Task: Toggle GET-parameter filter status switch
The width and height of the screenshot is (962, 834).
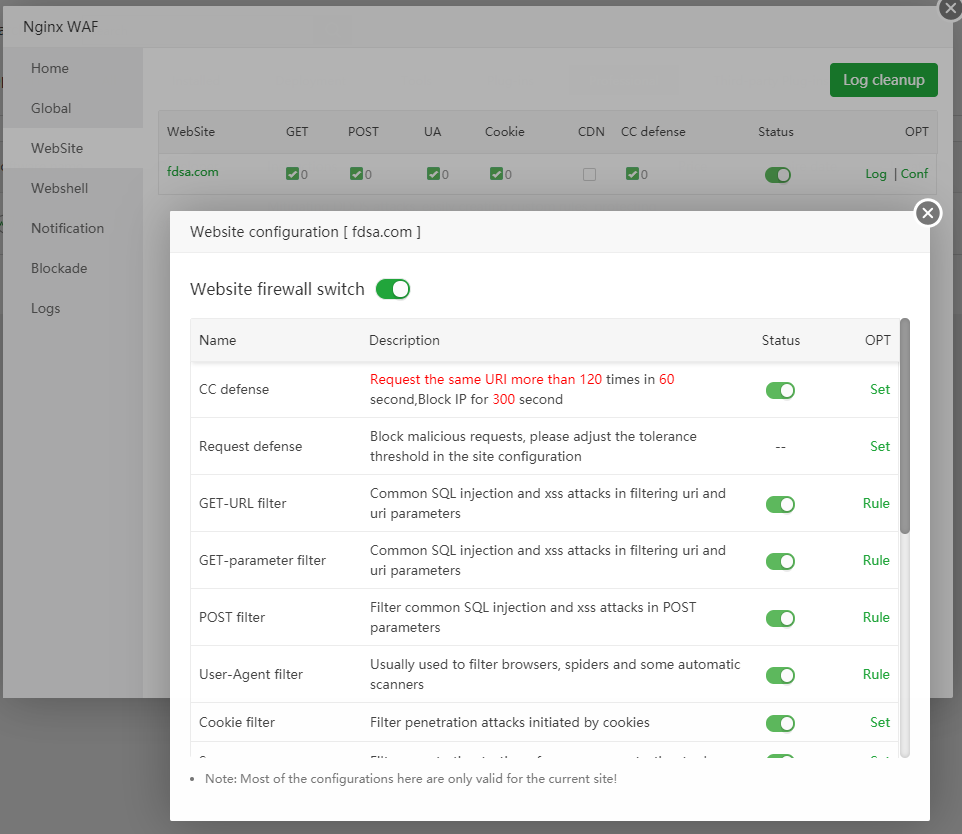Action: (x=780, y=561)
